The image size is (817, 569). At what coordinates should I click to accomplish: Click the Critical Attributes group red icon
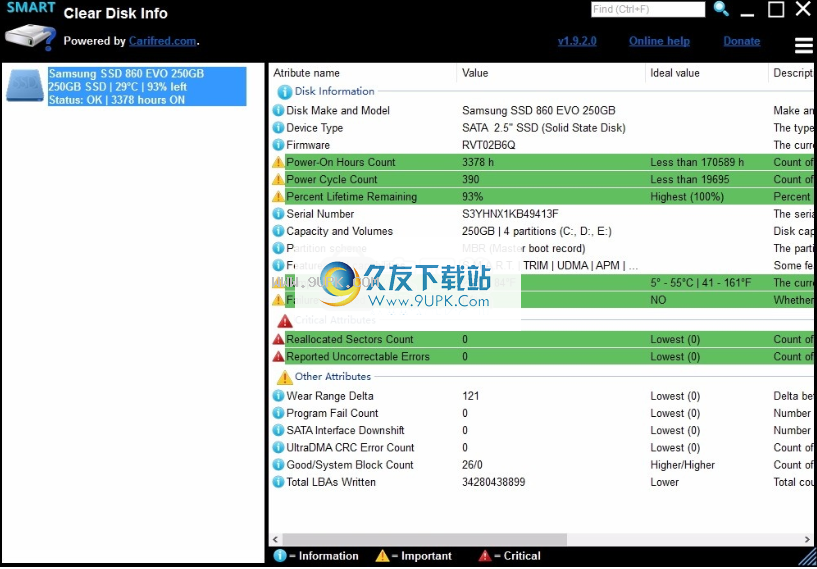[x=285, y=321]
